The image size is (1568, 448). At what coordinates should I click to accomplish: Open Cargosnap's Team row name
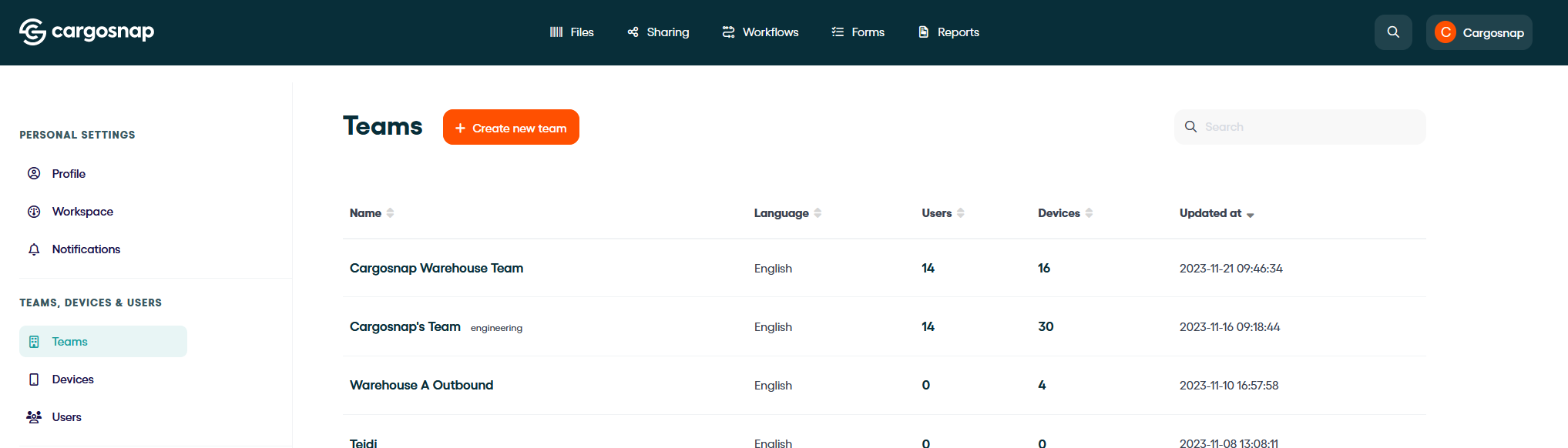pyautogui.click(x=405, y=326)
